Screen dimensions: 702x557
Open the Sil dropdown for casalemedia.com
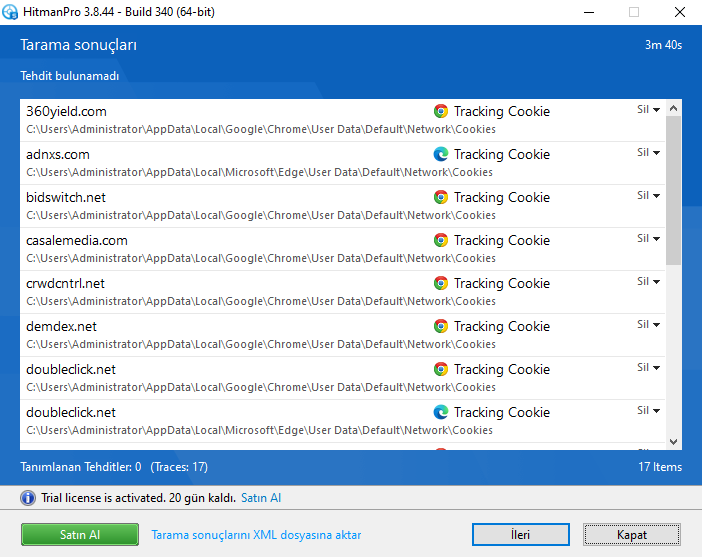click(648, 239)
